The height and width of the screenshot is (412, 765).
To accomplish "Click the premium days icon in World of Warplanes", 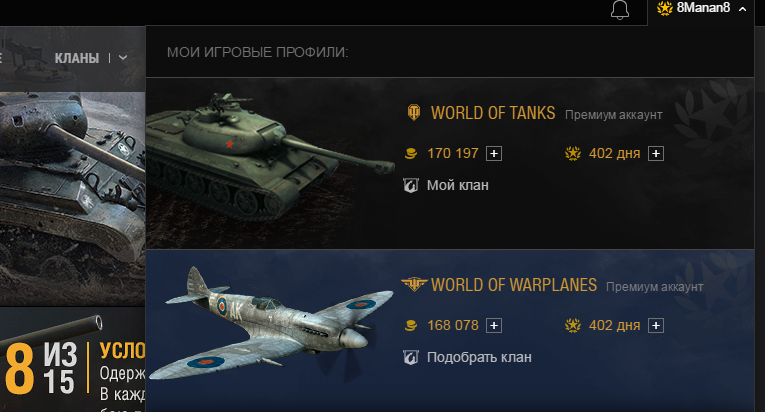I will point(573,325).
